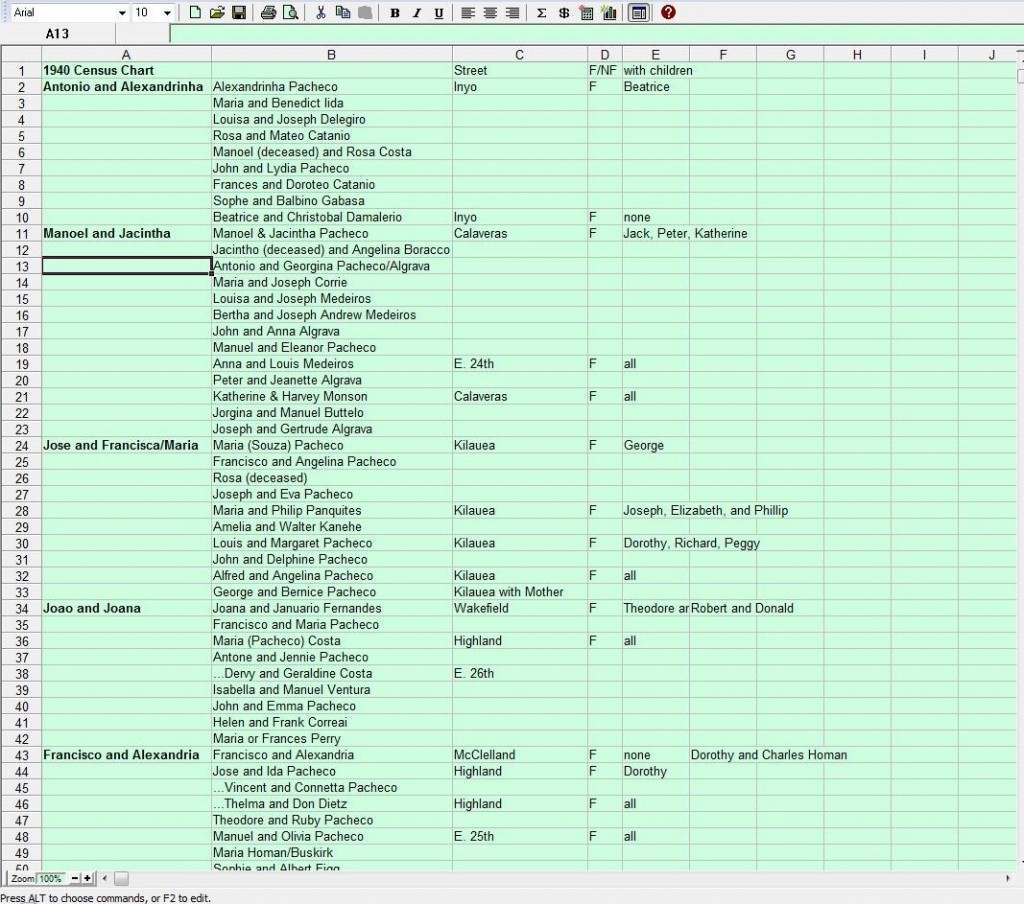Select cell 'Alexandrinha Pacheco'
The width and height of the screenshot is (1024, 904).
click(331, 87)
